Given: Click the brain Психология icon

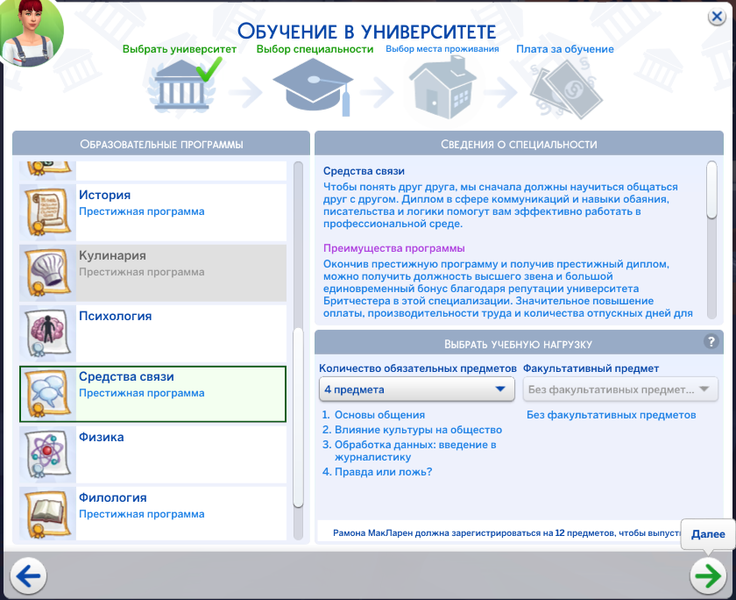Looking at the screenshot, I should pyautogui.click(x=46, y=332).
